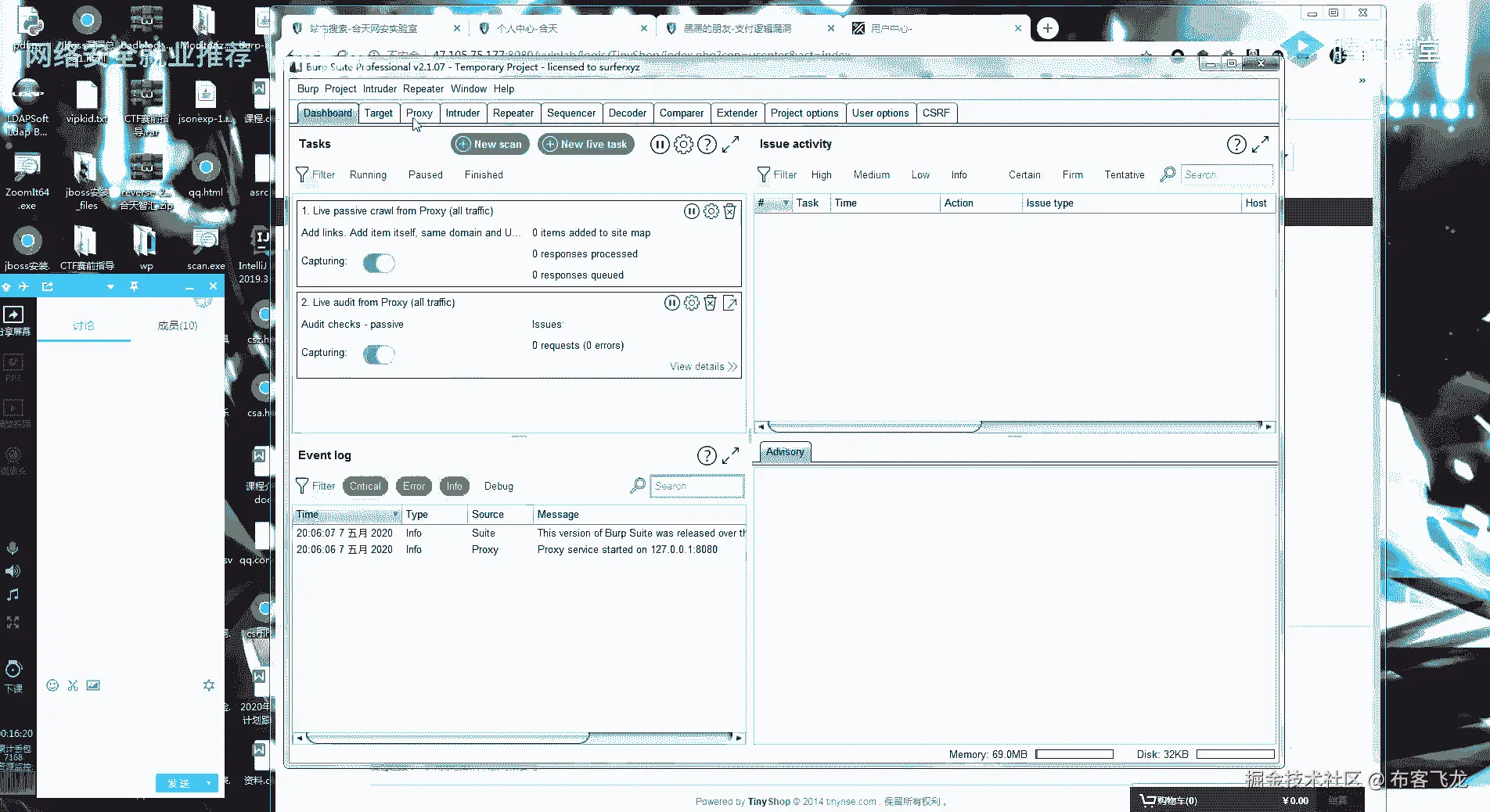Click the Disk usage bar
Image resolution: width=1490 pixels, height=812 pixels.
pos(1236,755)
